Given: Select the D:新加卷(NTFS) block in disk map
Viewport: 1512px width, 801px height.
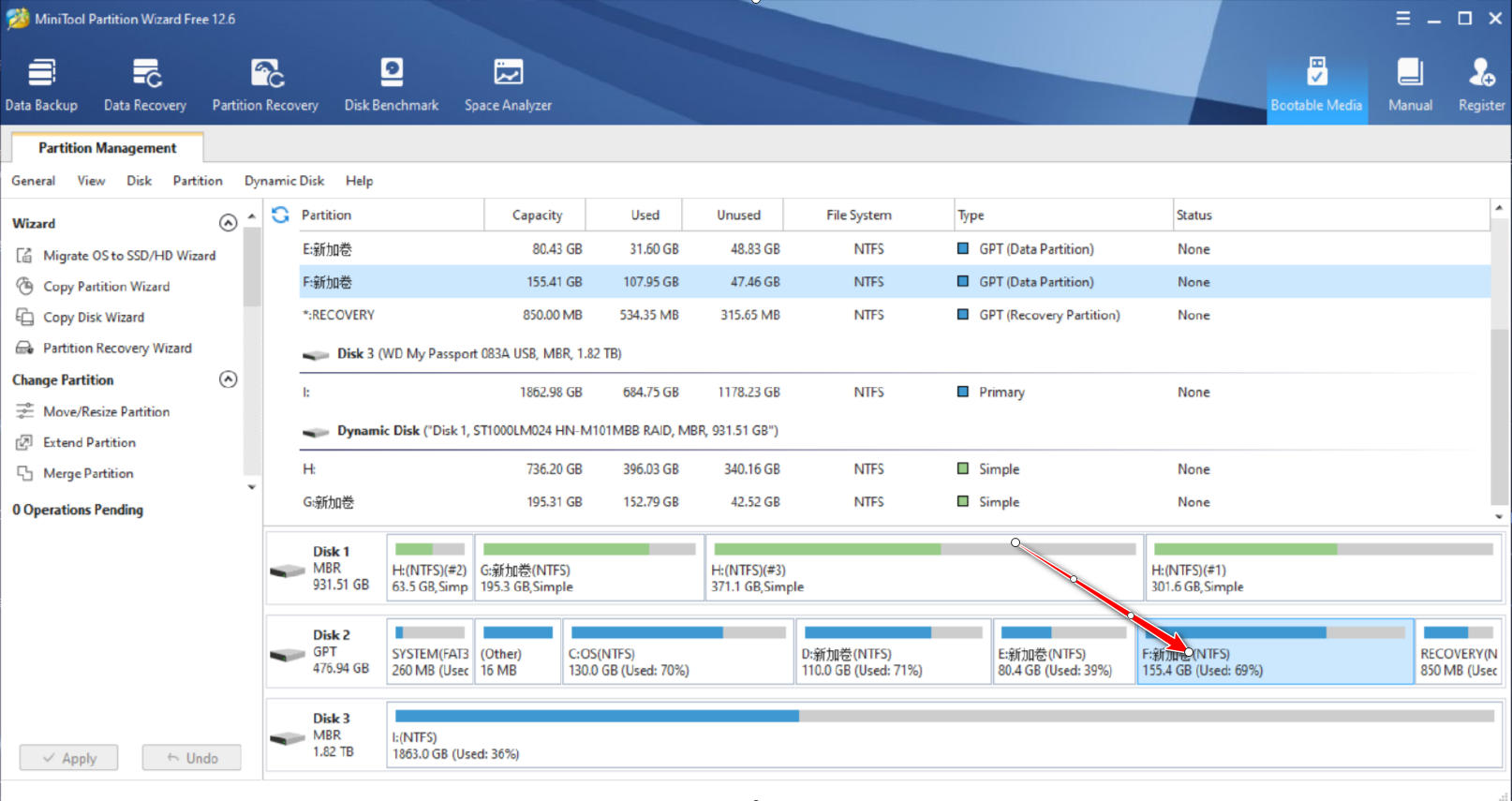Looking at the screenshot, I should (x=893, y=651).
